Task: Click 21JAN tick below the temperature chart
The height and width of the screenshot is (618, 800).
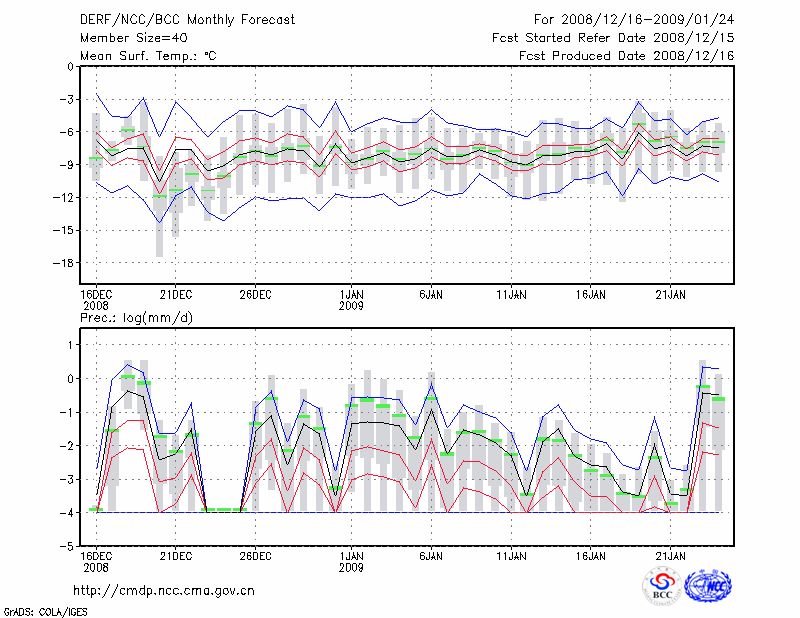Action: pos(671,294)
